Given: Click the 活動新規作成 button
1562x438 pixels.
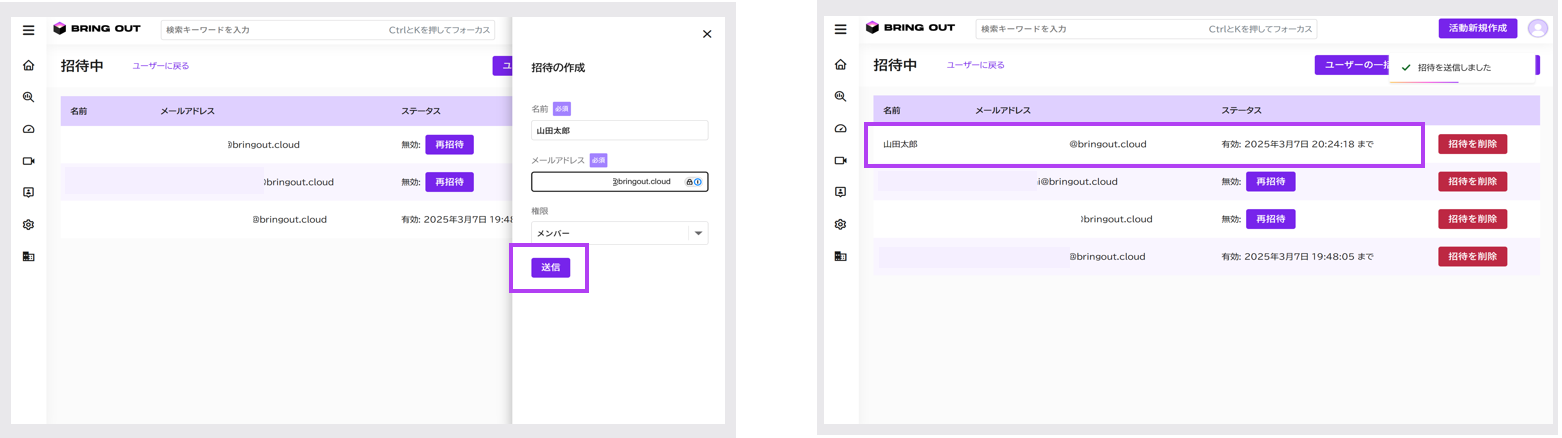Looking at the screenshot, I should (1477, 29).
